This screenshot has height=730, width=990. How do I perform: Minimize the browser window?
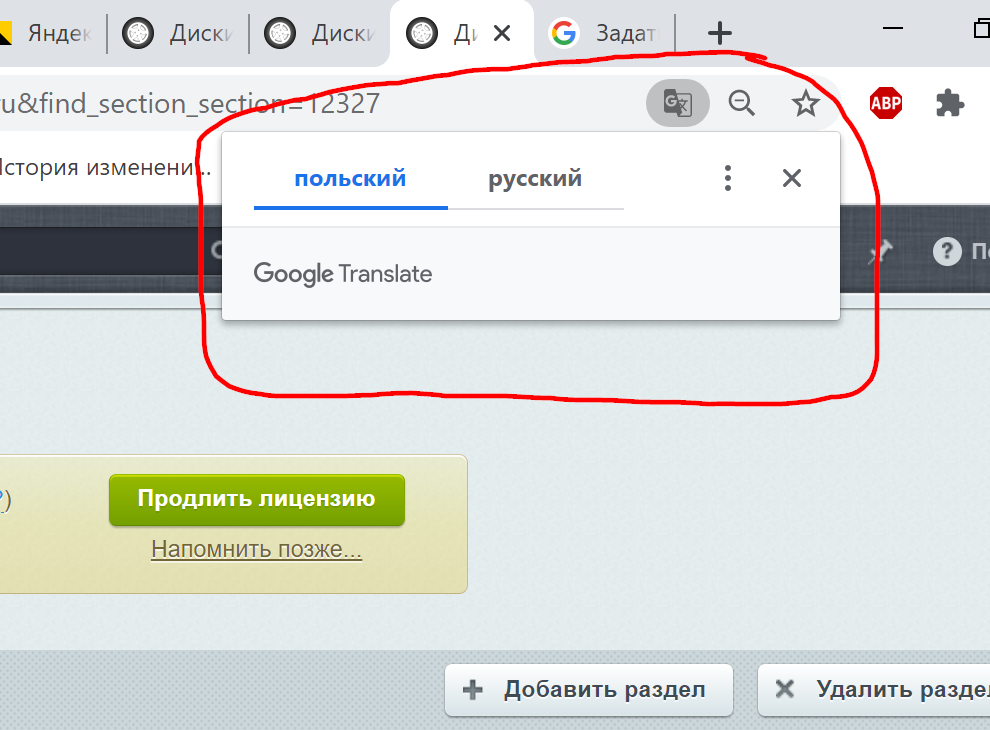(892, 28)
